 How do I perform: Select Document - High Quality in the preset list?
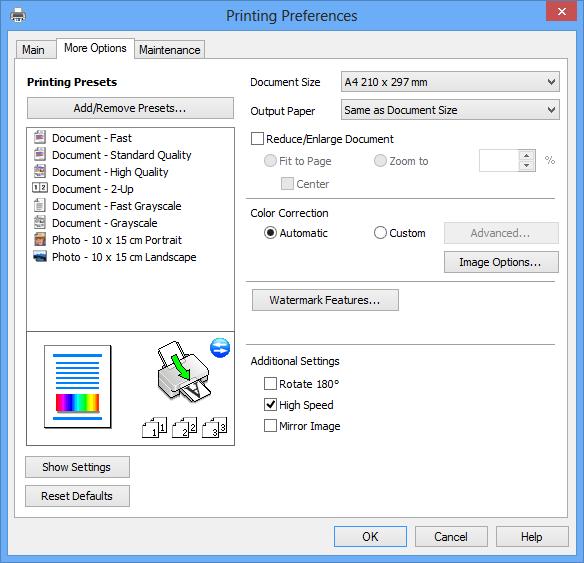[110, 172]
